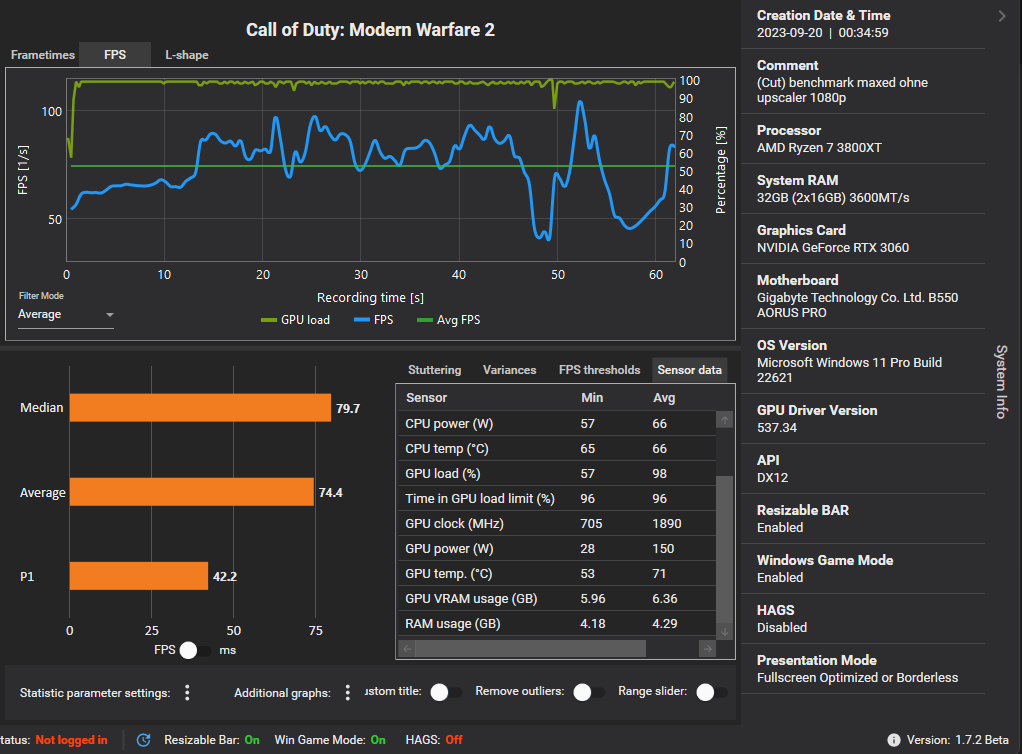The width and height of the screenshot is (1022, 754).
Task: Click the Min column header
Action: click(x=592, y=398)
